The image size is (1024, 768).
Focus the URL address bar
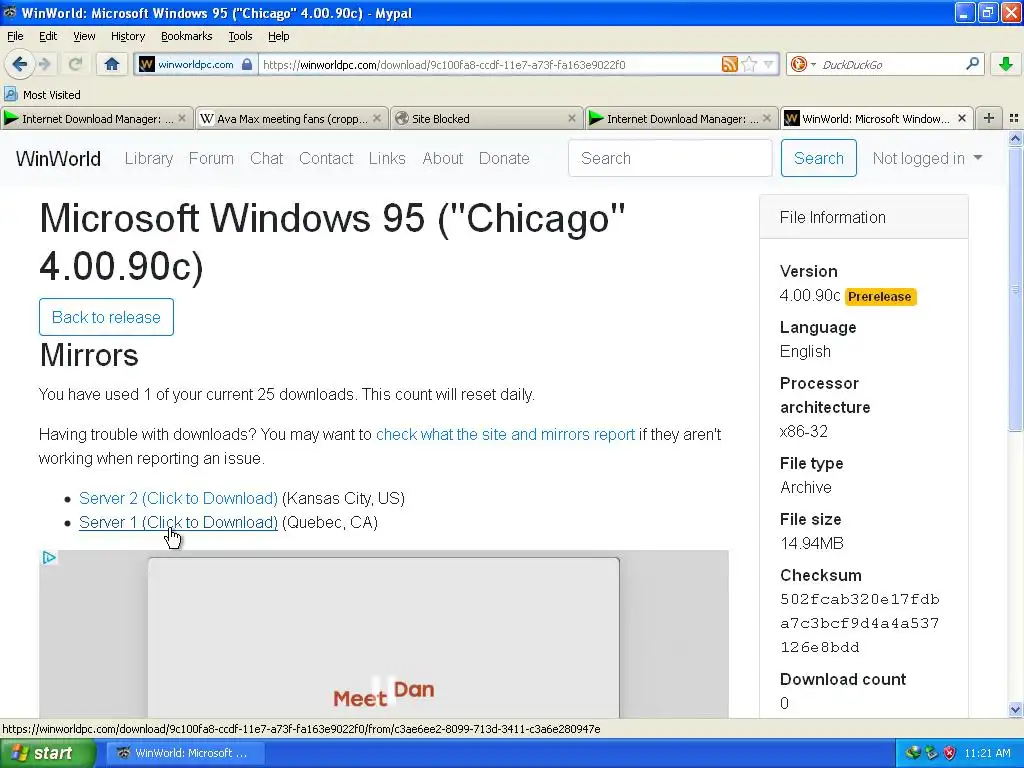pos(490,64)
